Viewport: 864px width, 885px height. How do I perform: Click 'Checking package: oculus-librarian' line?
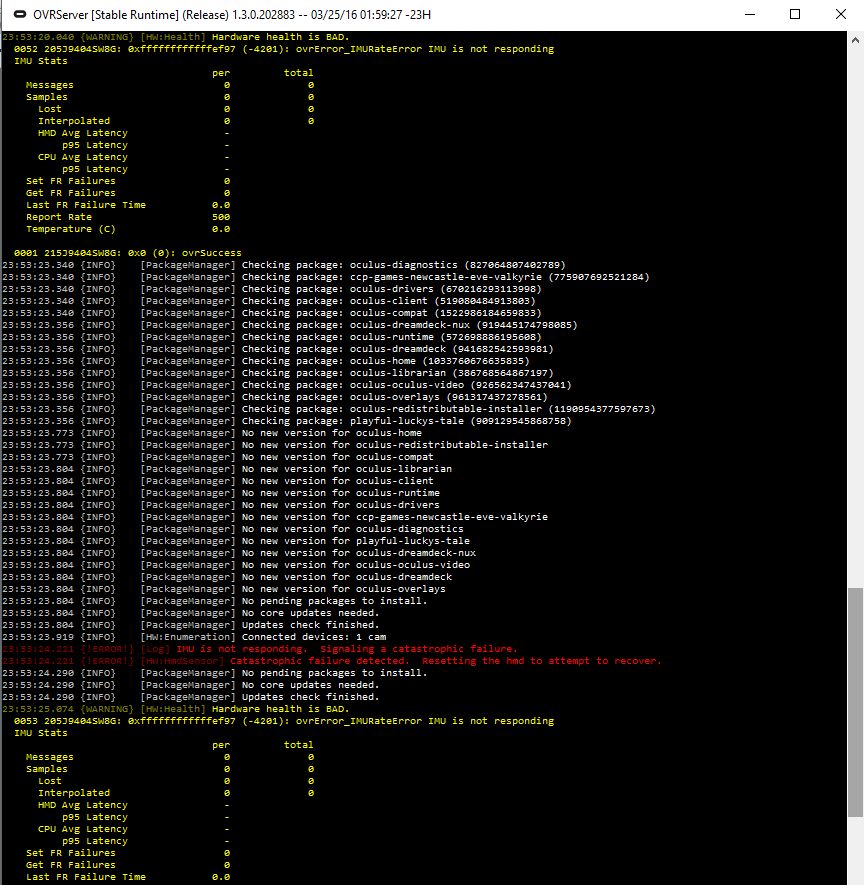pyautogui.click(x=278, y=373)
